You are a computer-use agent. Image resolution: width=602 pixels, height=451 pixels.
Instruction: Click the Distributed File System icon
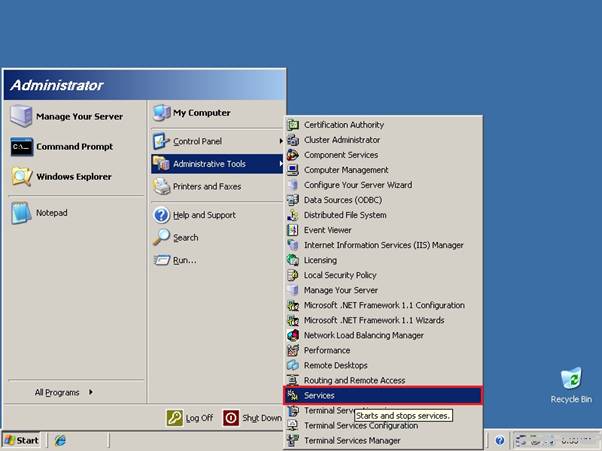(x=293, y=215)
